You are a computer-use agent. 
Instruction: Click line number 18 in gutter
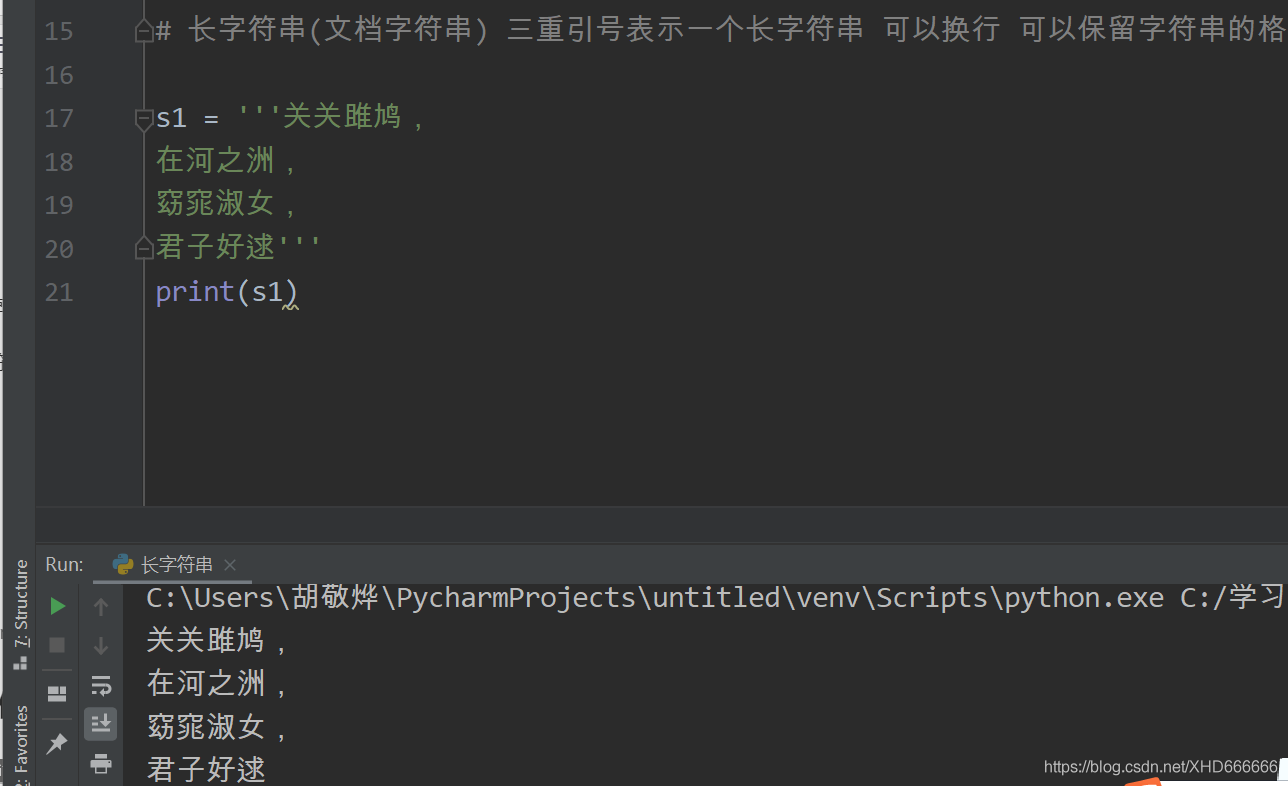point(59,162)
